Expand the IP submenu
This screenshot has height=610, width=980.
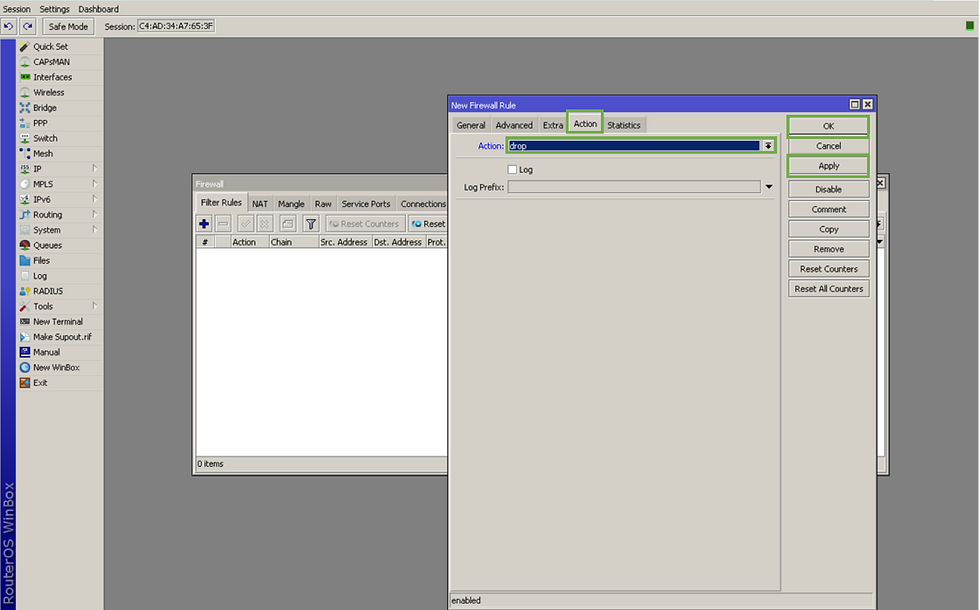pyautogui.click(x=94, y=169)
